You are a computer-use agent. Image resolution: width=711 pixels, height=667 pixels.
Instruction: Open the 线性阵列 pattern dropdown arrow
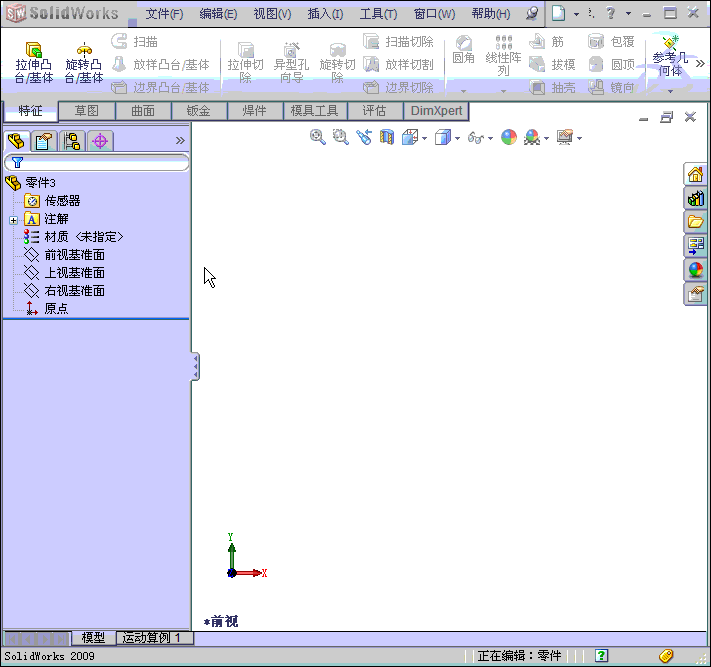503,91
